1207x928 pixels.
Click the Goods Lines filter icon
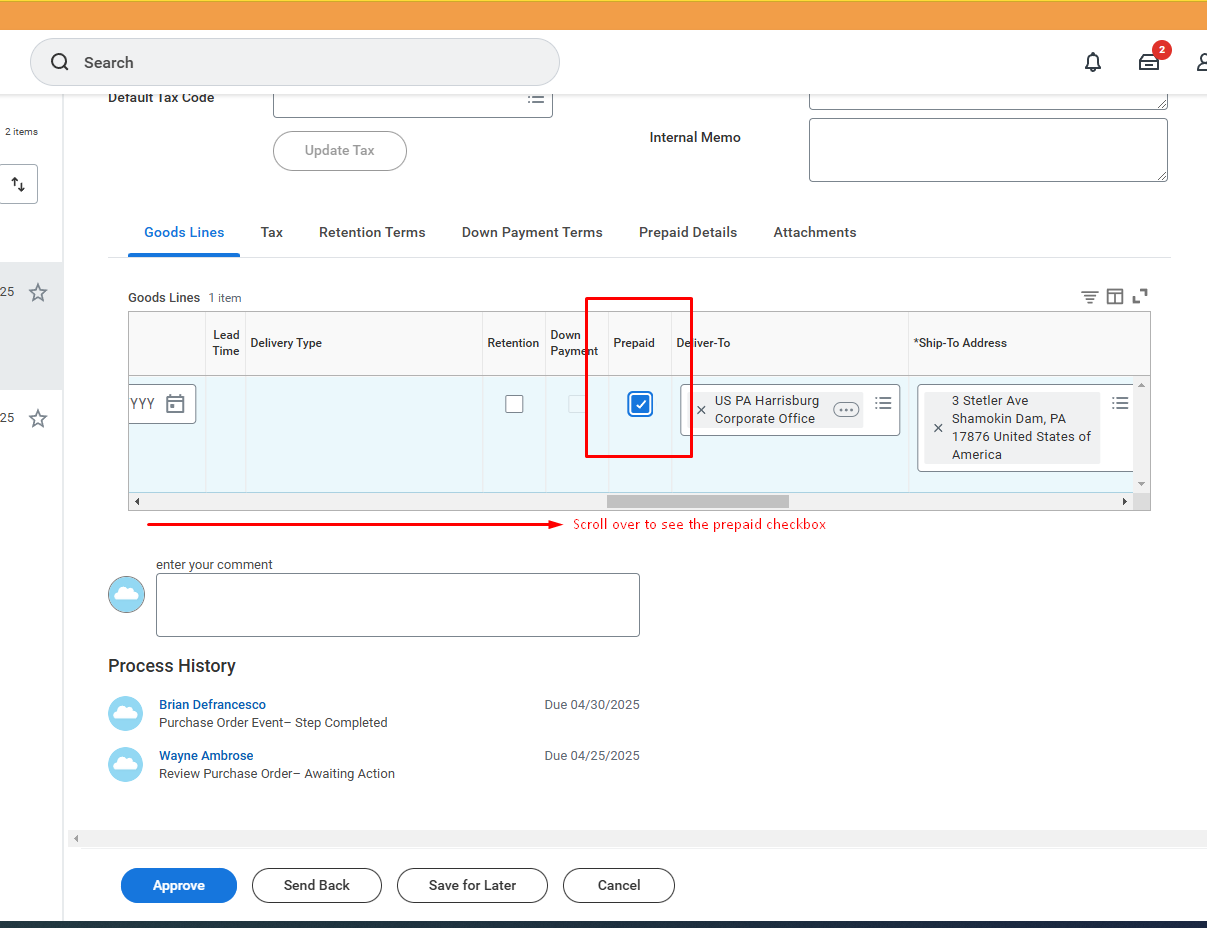[1089, 297]
